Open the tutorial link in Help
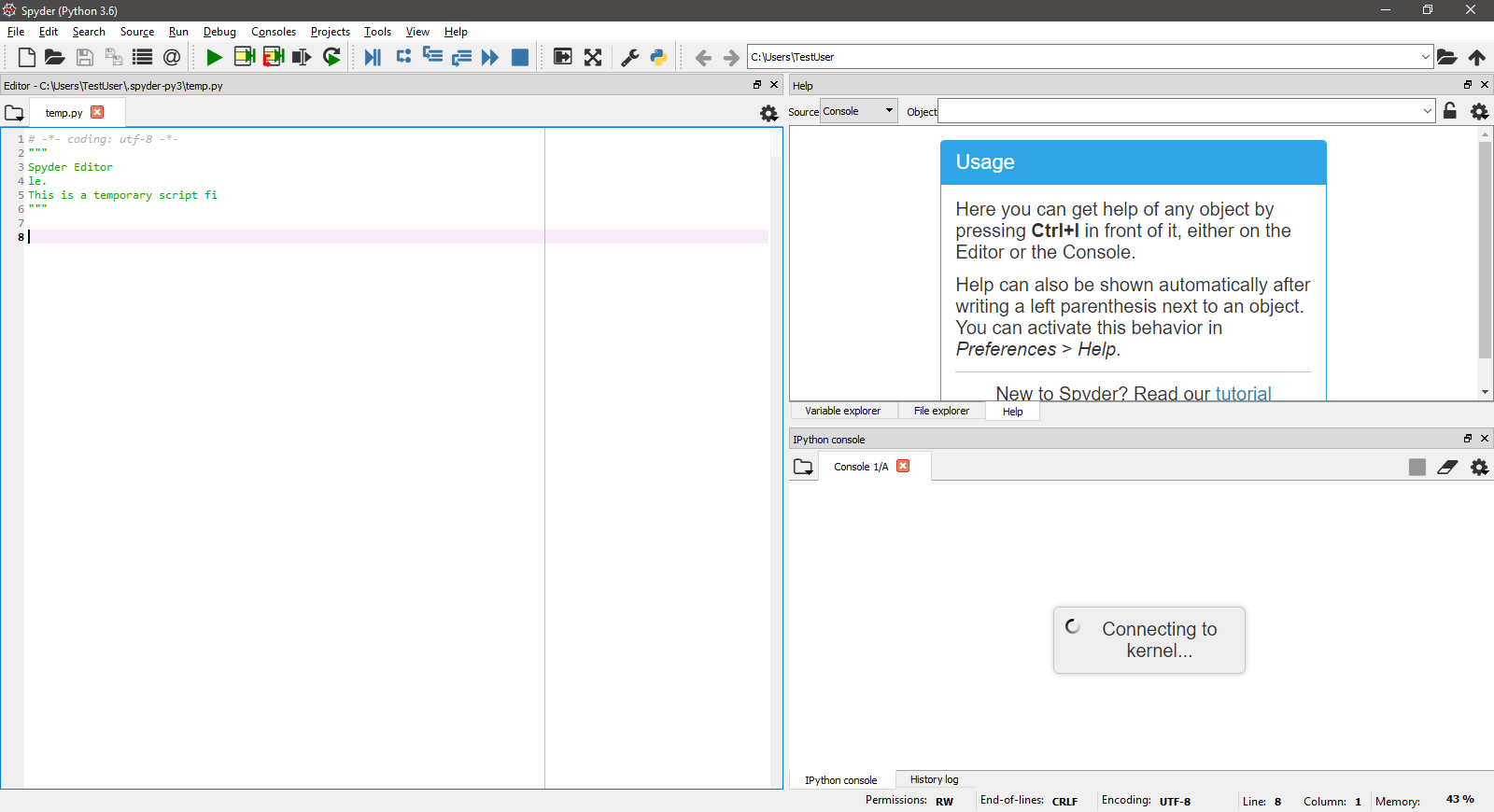The height and width of the screenshot is (812, 1494). pyautogui.click(x=1243, y=393)
